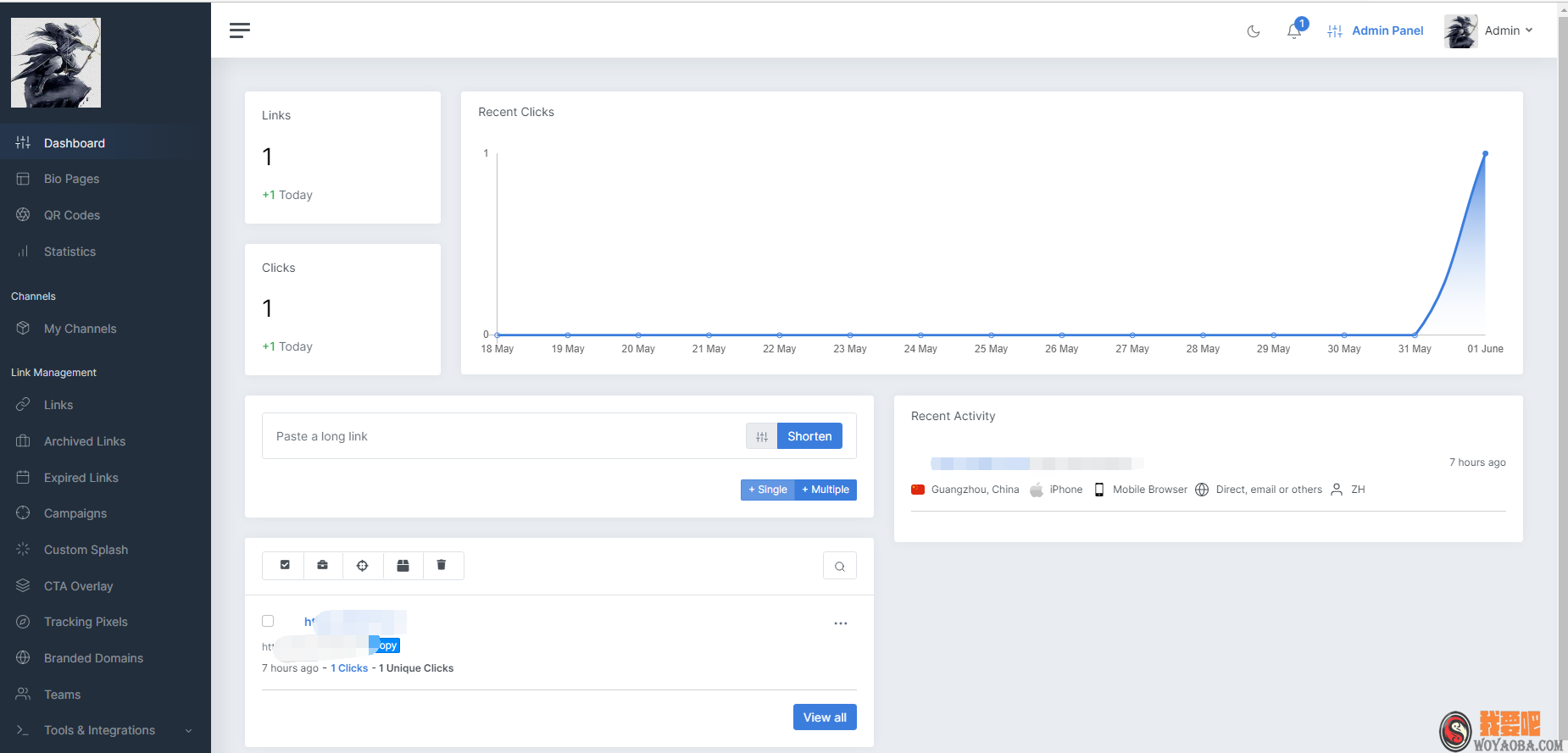
Task: Click the hamburger menu to collapse the sidebar
Action: point(240,30)
